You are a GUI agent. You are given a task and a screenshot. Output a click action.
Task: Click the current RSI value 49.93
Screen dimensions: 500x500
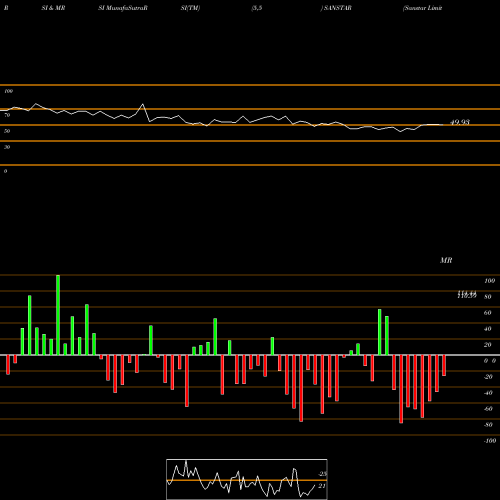click(x=460, y=122)
